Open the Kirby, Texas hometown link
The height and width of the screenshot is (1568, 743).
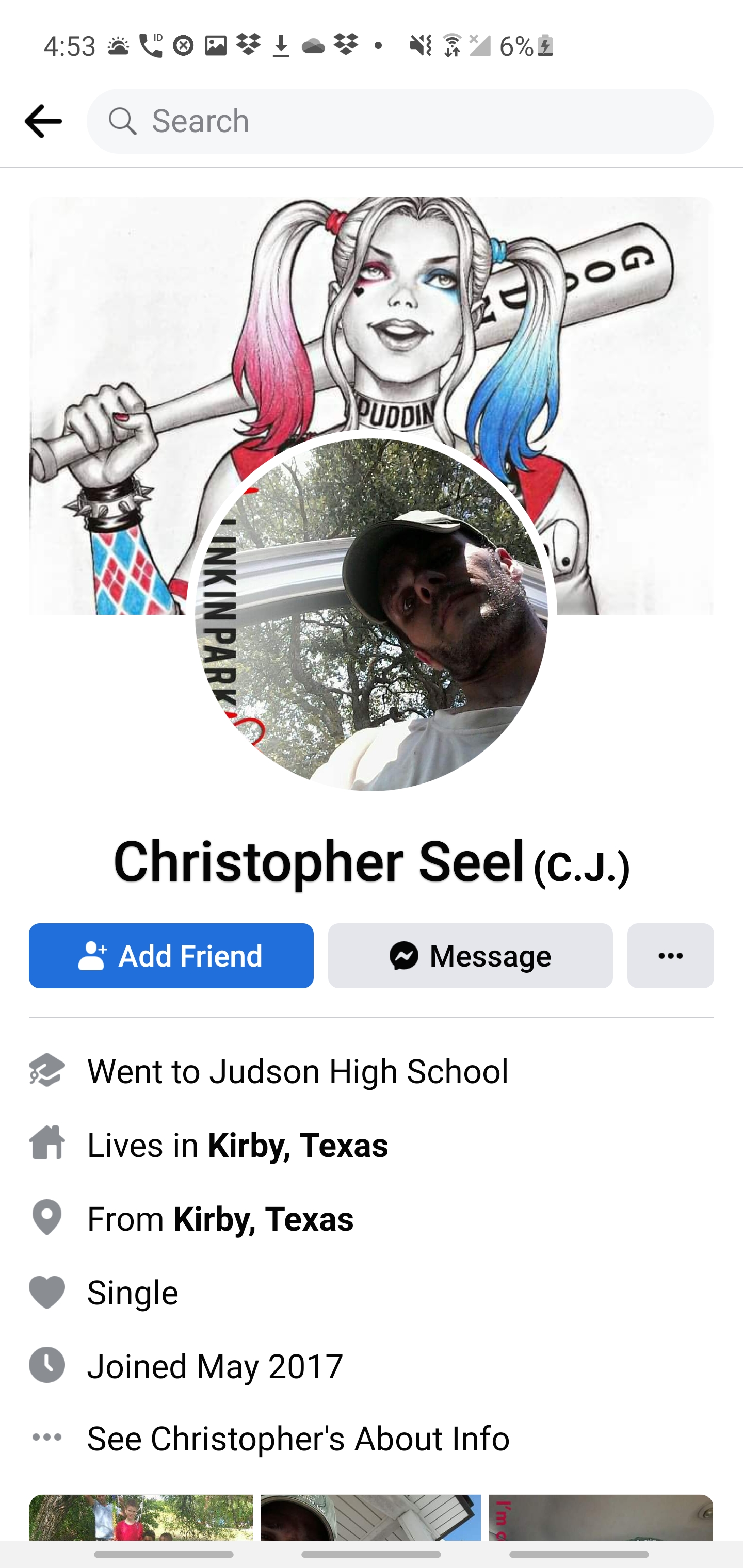coord(263,1219)
